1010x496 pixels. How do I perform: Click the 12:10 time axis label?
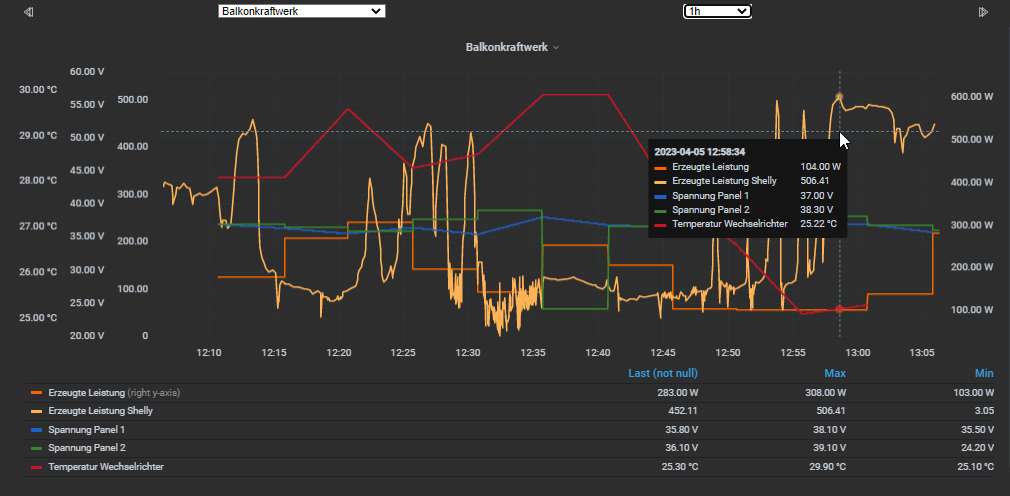pos(209,352)
